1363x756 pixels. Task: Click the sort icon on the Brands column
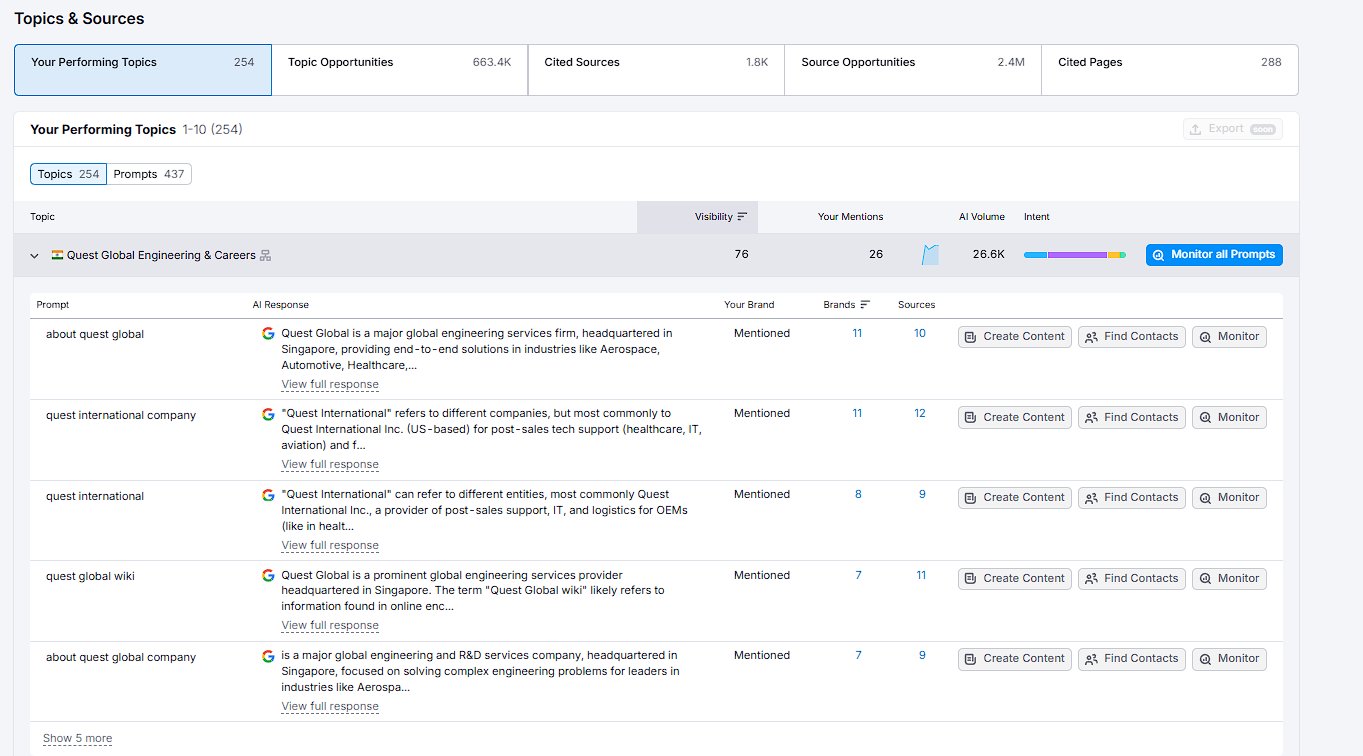[x=866, y=304]
